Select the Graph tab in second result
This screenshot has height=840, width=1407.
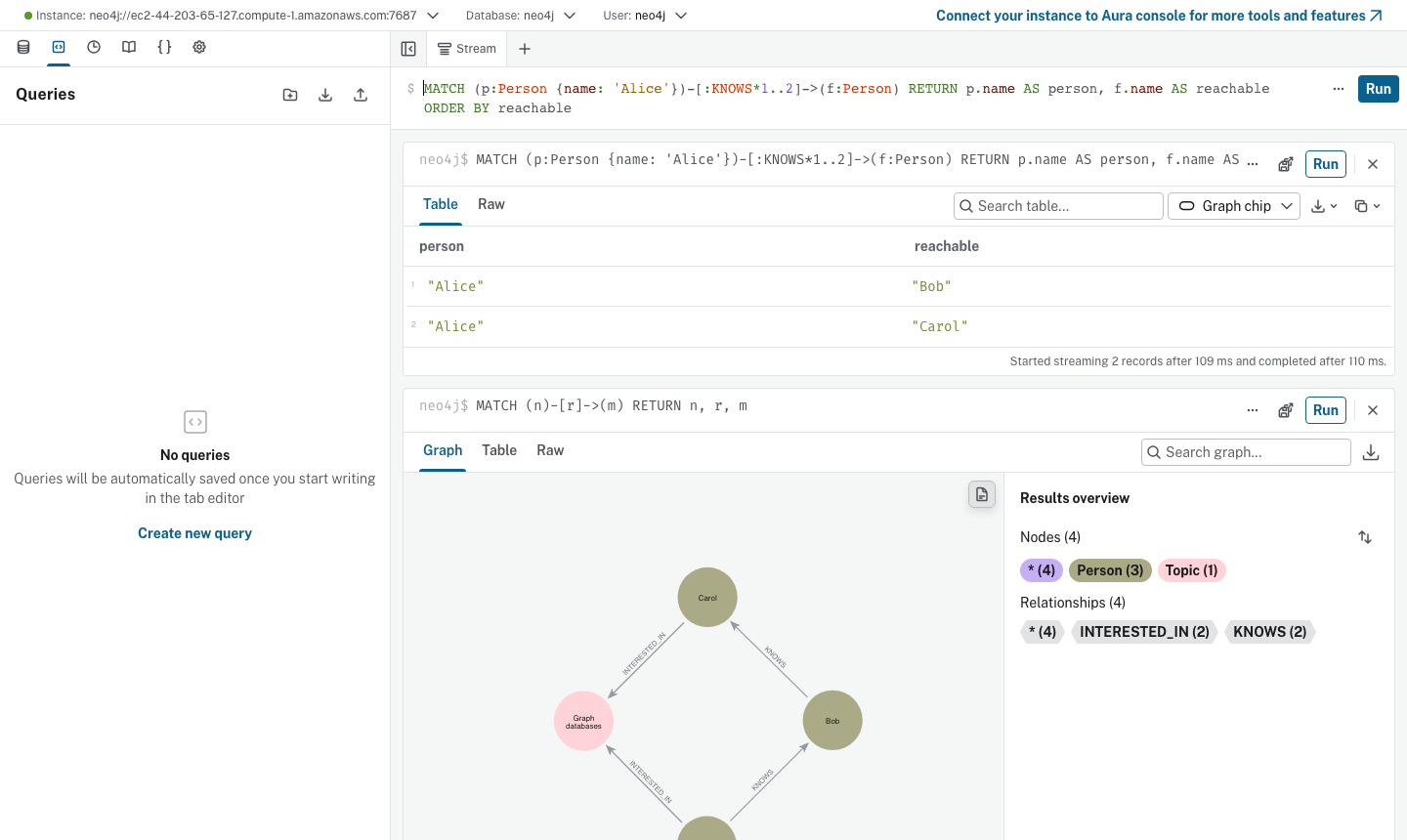click(443, 450)
